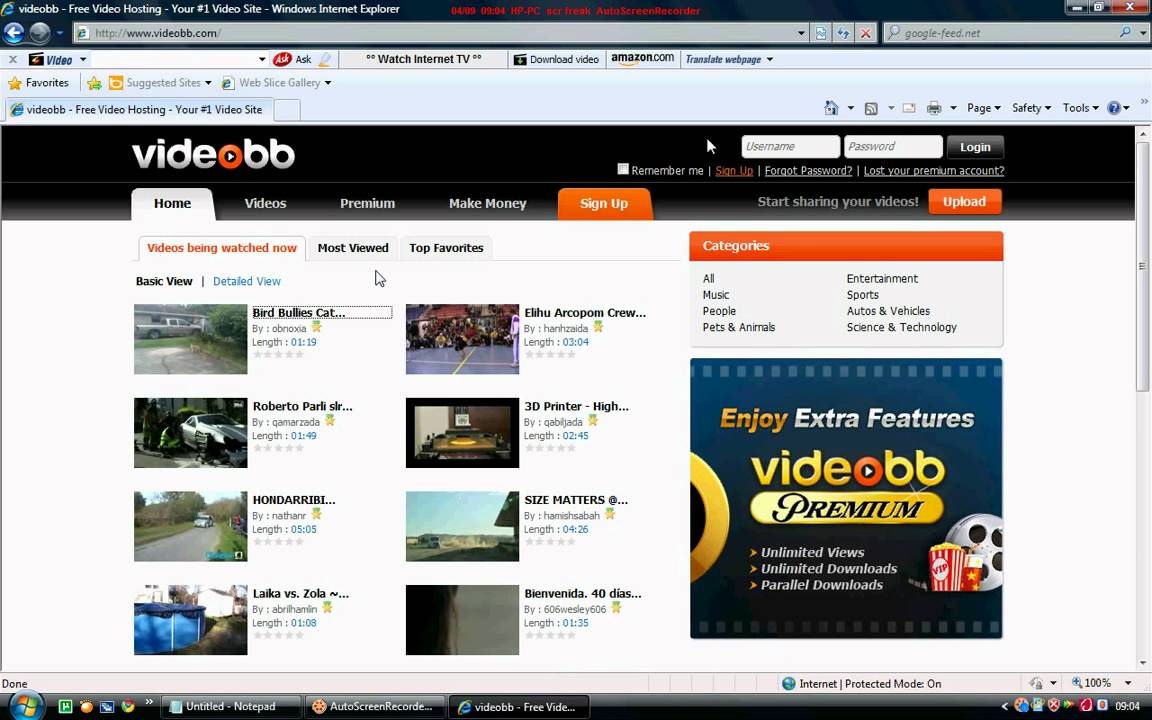Screen dimensions: 1152x720
Task: Click the green quick launch icon beside Start
Action: (x=65, y=707)
